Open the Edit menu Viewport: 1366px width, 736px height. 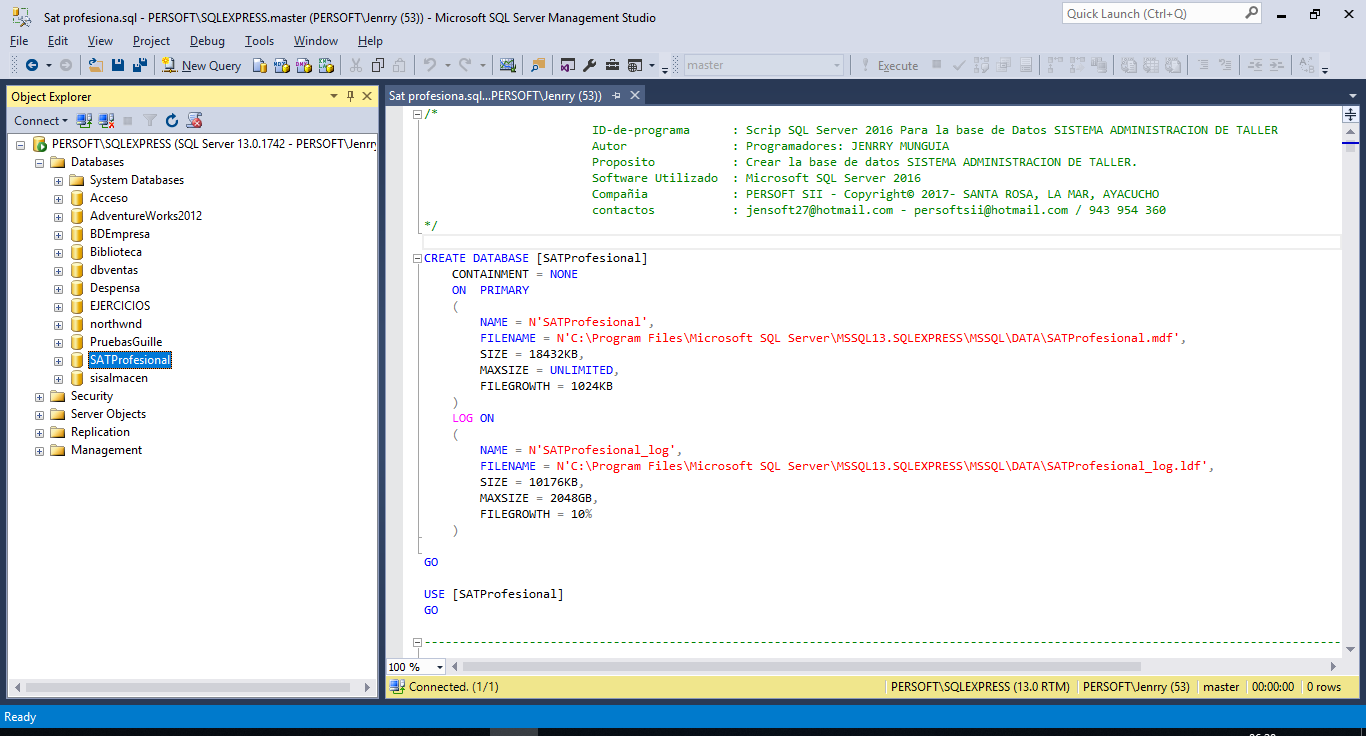58,41
